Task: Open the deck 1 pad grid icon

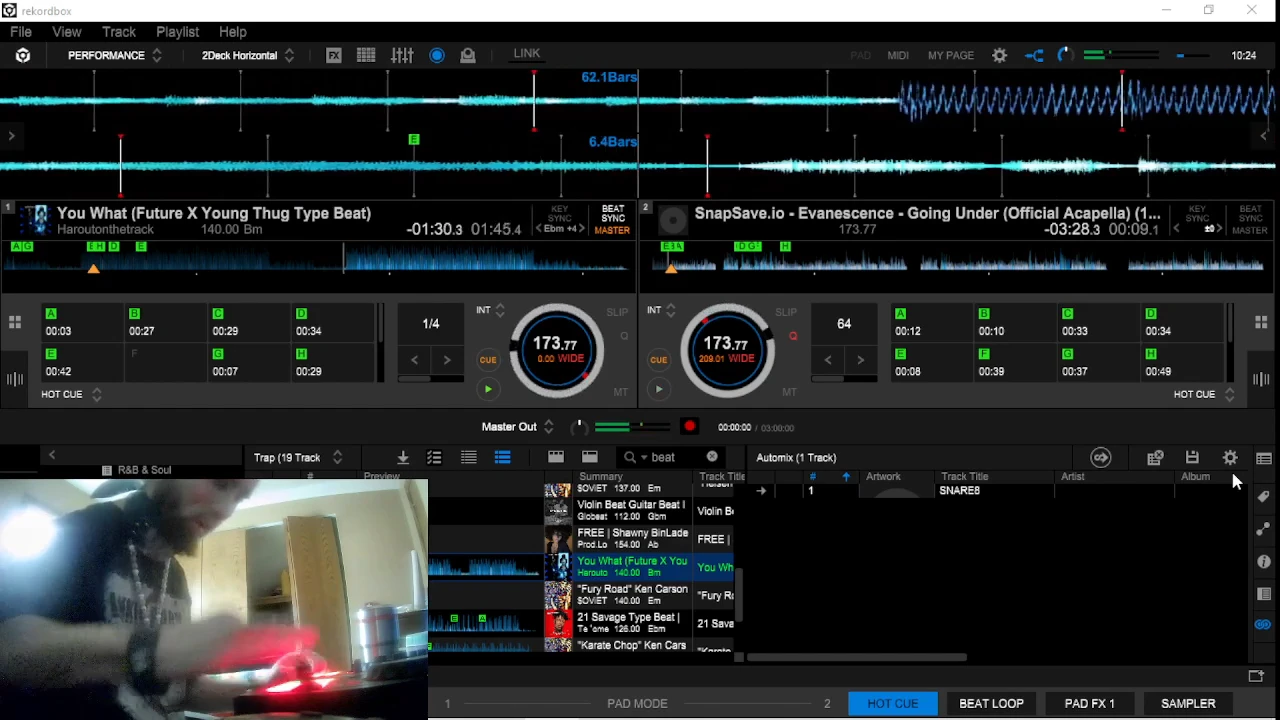Action: [15, 322]
